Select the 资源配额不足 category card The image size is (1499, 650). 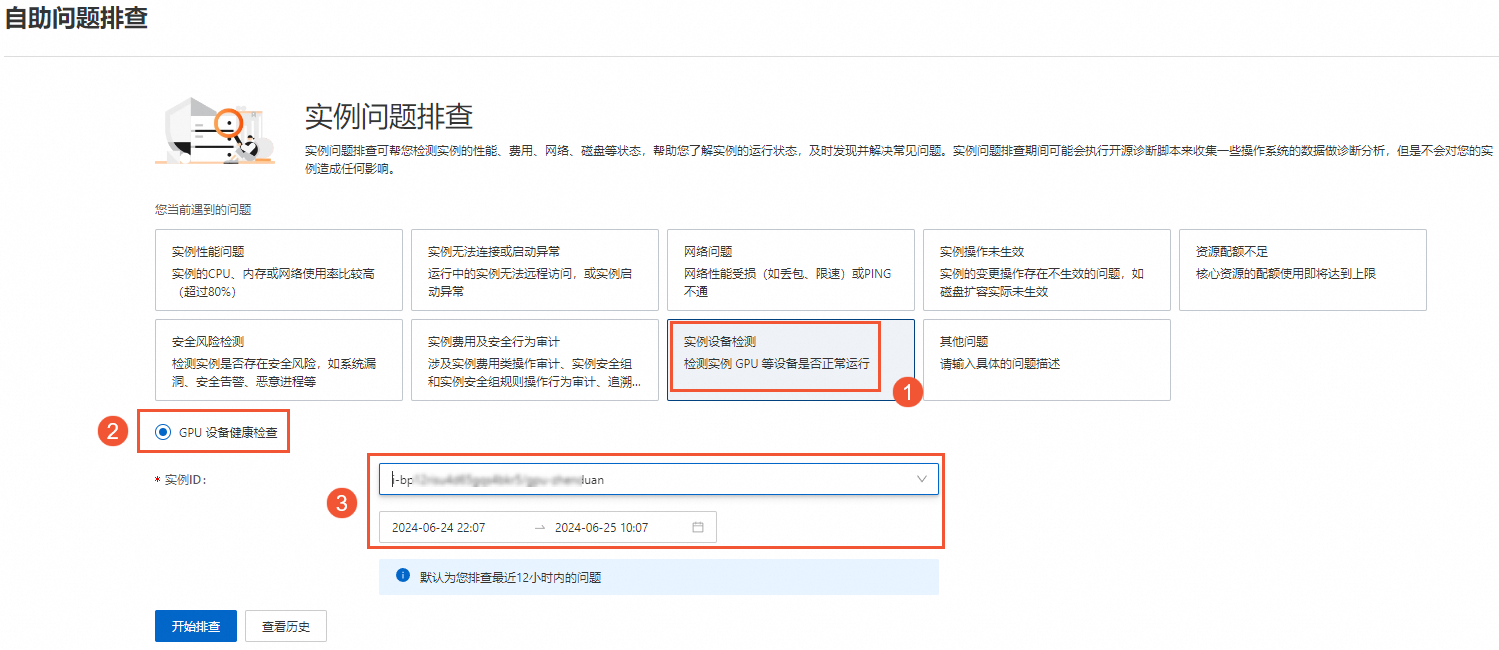pos(1302,269)
